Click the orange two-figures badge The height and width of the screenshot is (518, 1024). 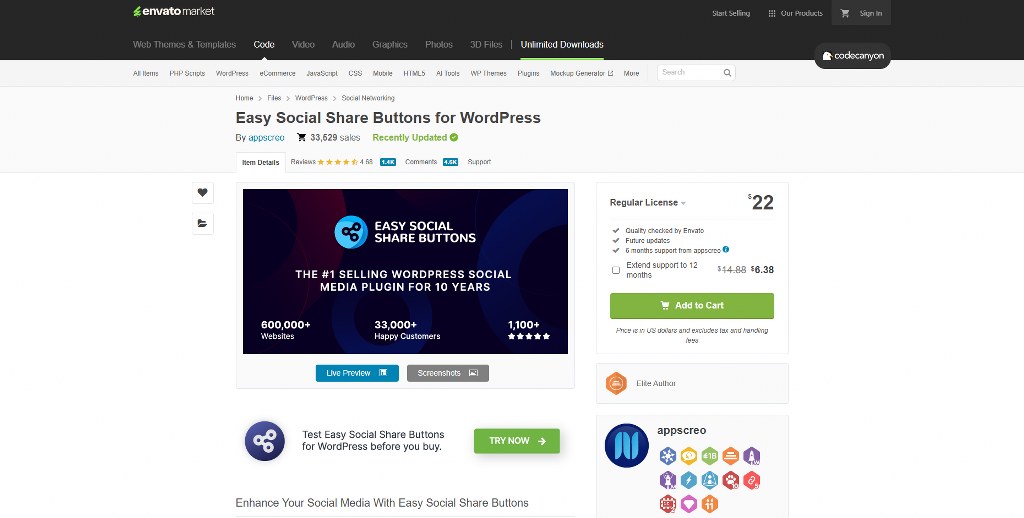pos(710,504)
